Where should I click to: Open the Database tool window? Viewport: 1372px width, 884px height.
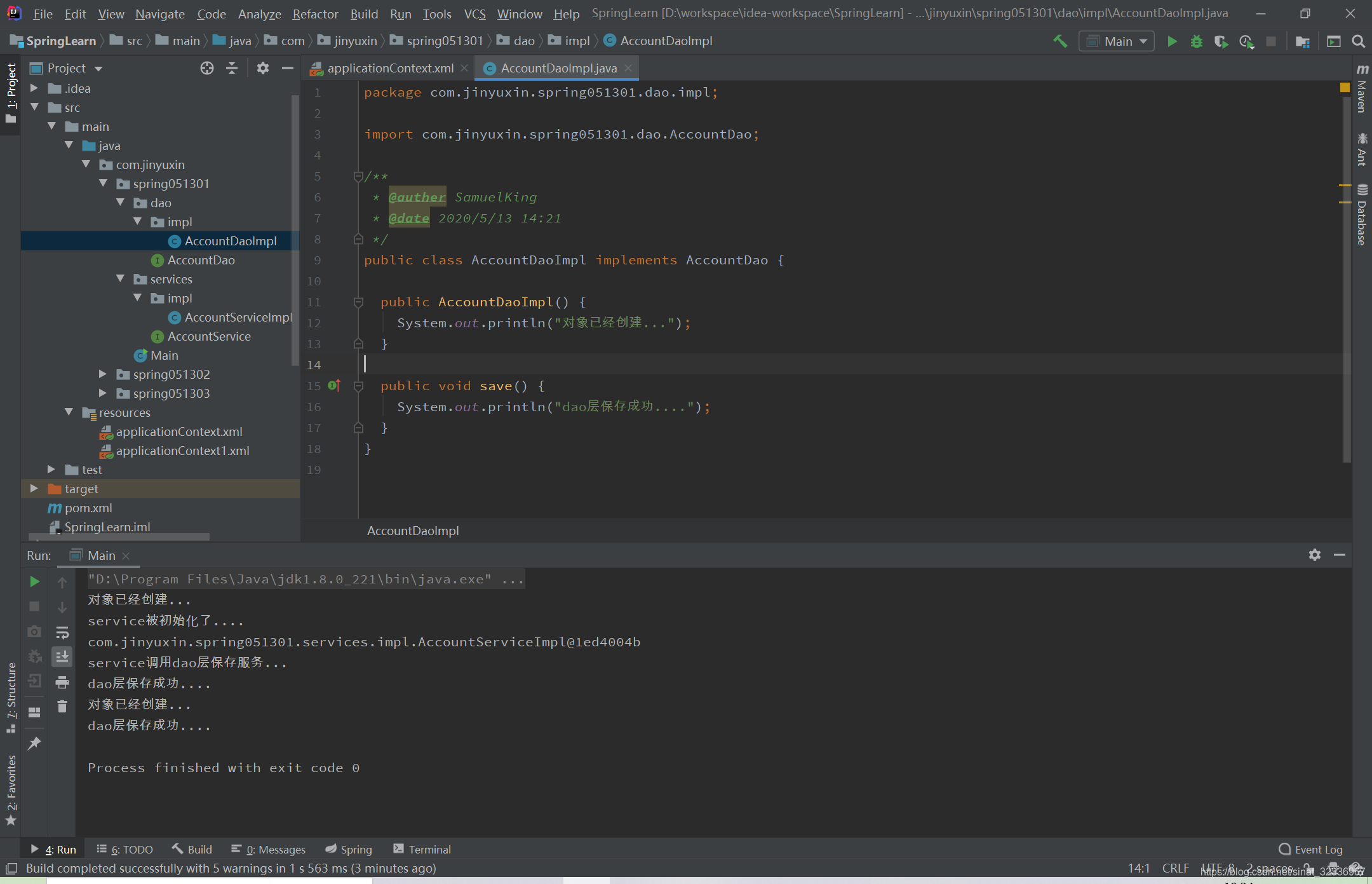(x=1362, y=215)
